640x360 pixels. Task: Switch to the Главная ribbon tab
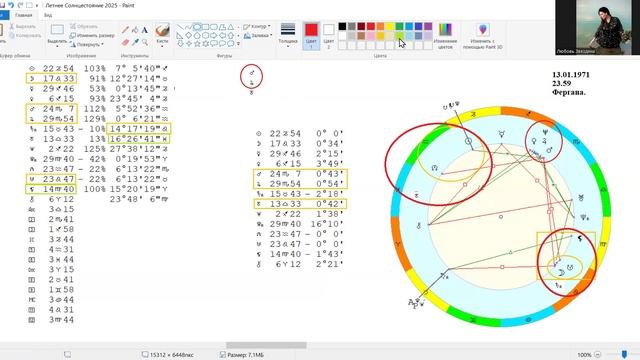point(23,15)
